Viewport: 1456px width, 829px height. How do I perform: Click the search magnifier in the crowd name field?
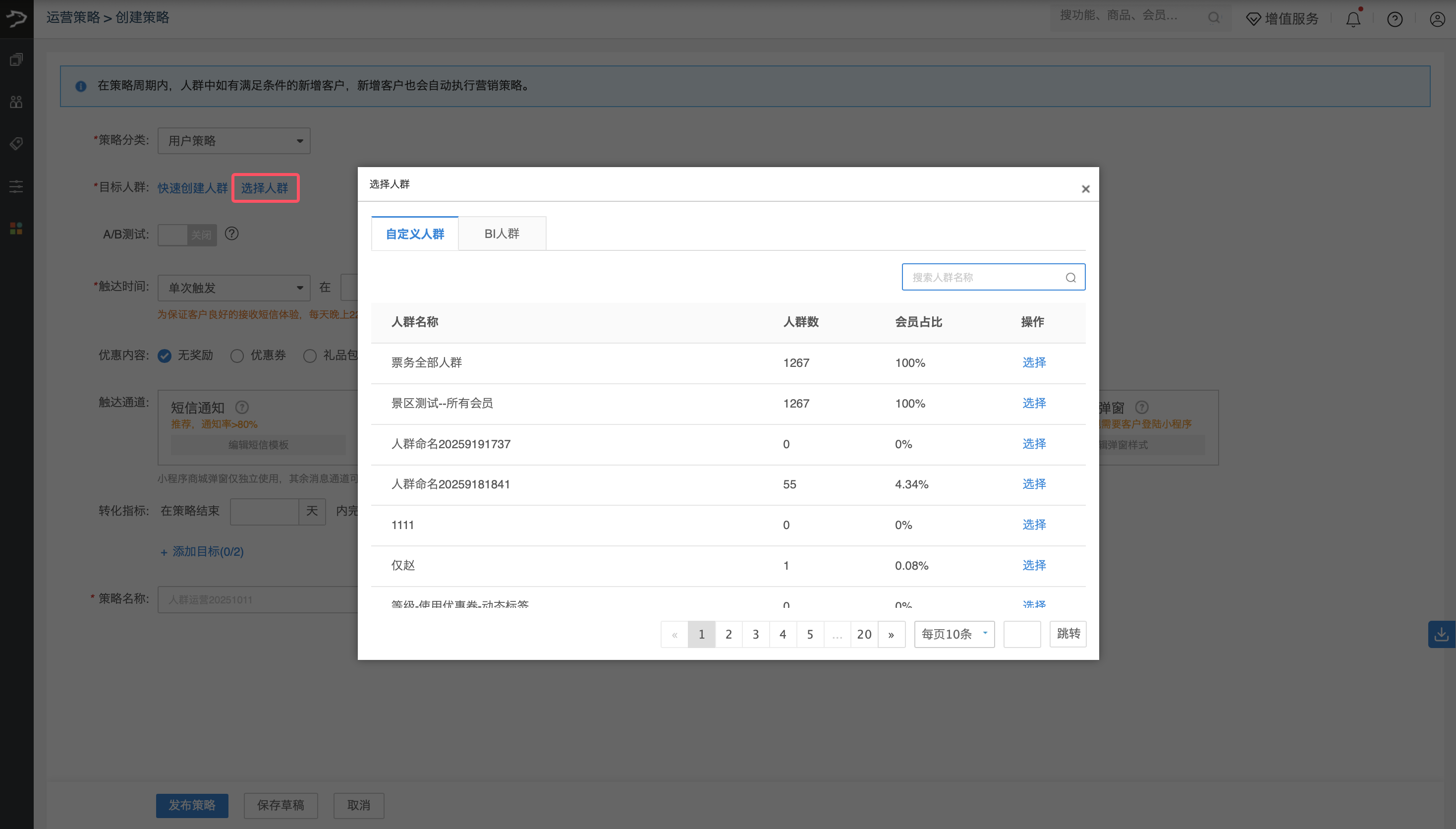click(1070, 277)
